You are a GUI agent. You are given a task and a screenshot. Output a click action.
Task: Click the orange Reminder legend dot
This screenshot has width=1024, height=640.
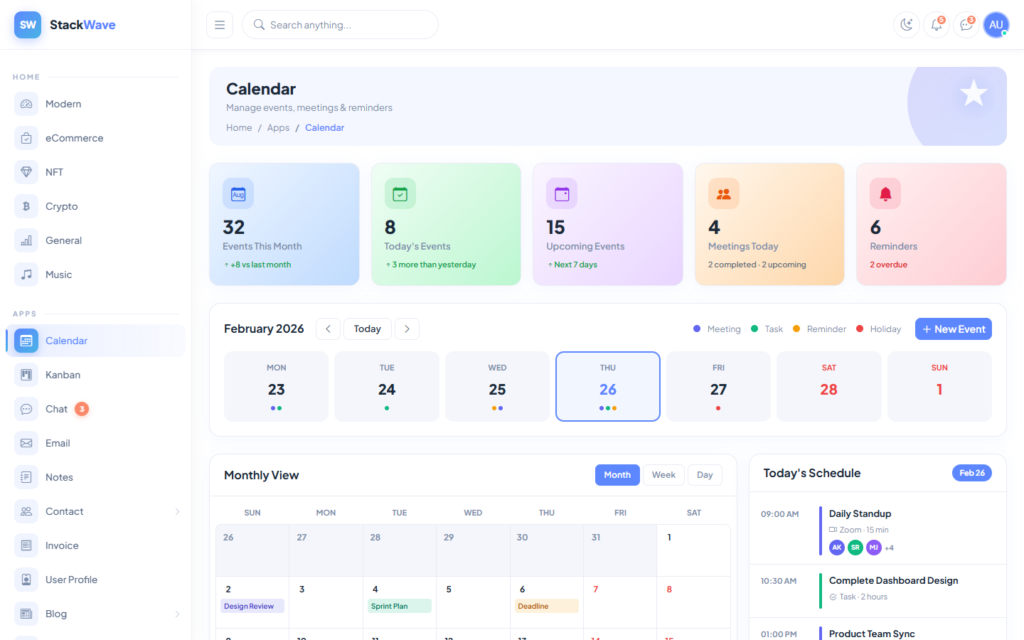pyautogui.click(x=796, y=328)
